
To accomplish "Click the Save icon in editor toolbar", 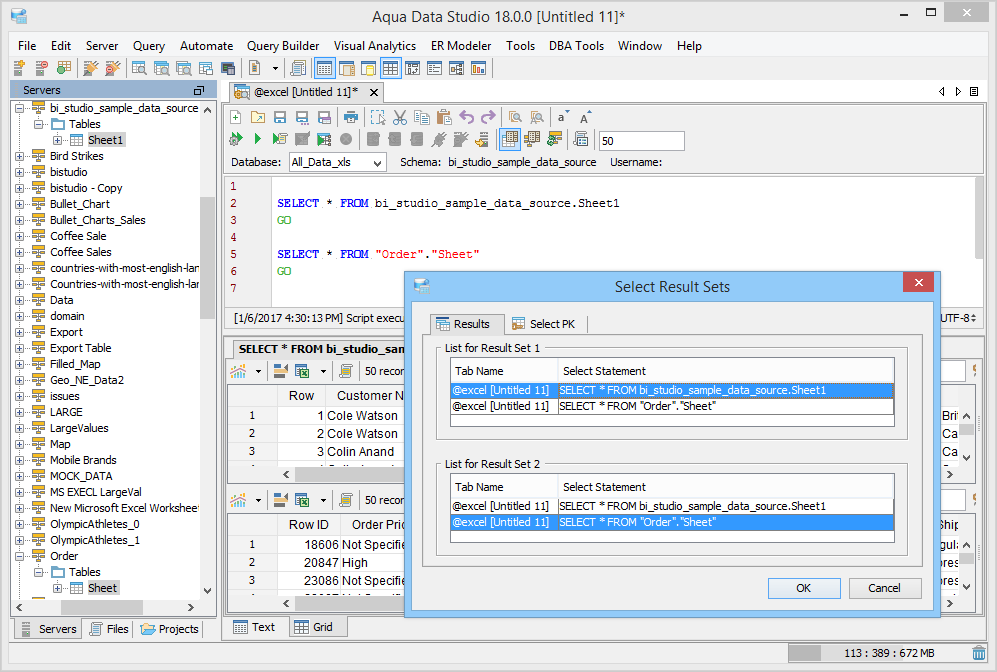I will coord(280,117).
